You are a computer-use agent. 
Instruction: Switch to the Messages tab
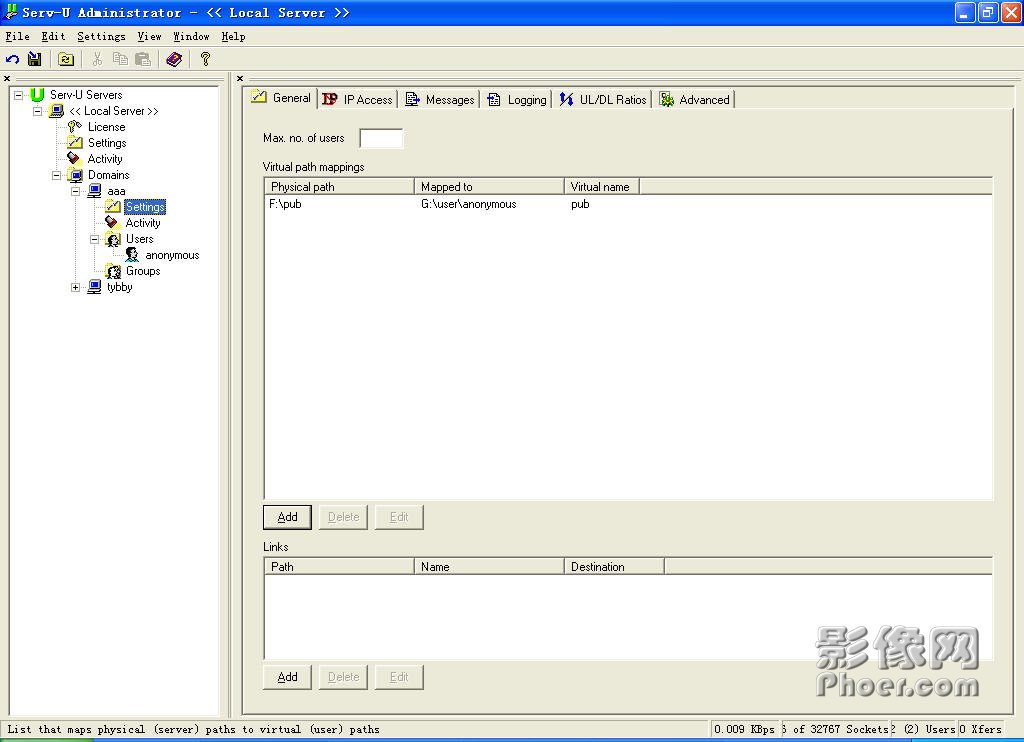pyautogui.click(x=440, y=99)
